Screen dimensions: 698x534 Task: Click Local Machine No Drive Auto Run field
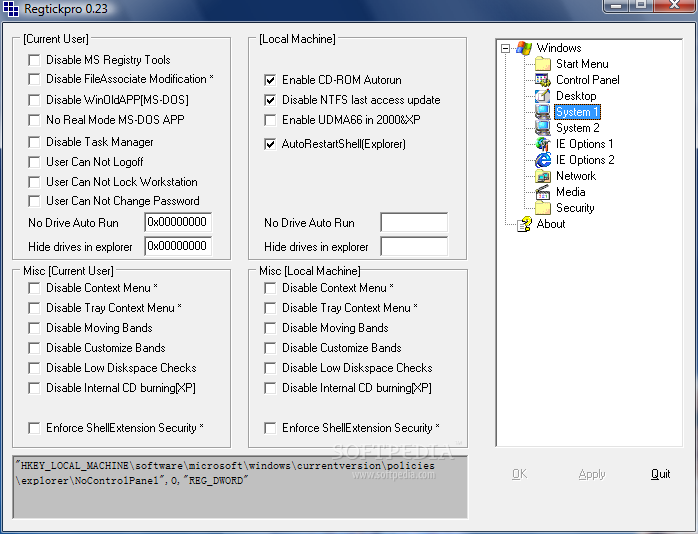pos(414,222)
